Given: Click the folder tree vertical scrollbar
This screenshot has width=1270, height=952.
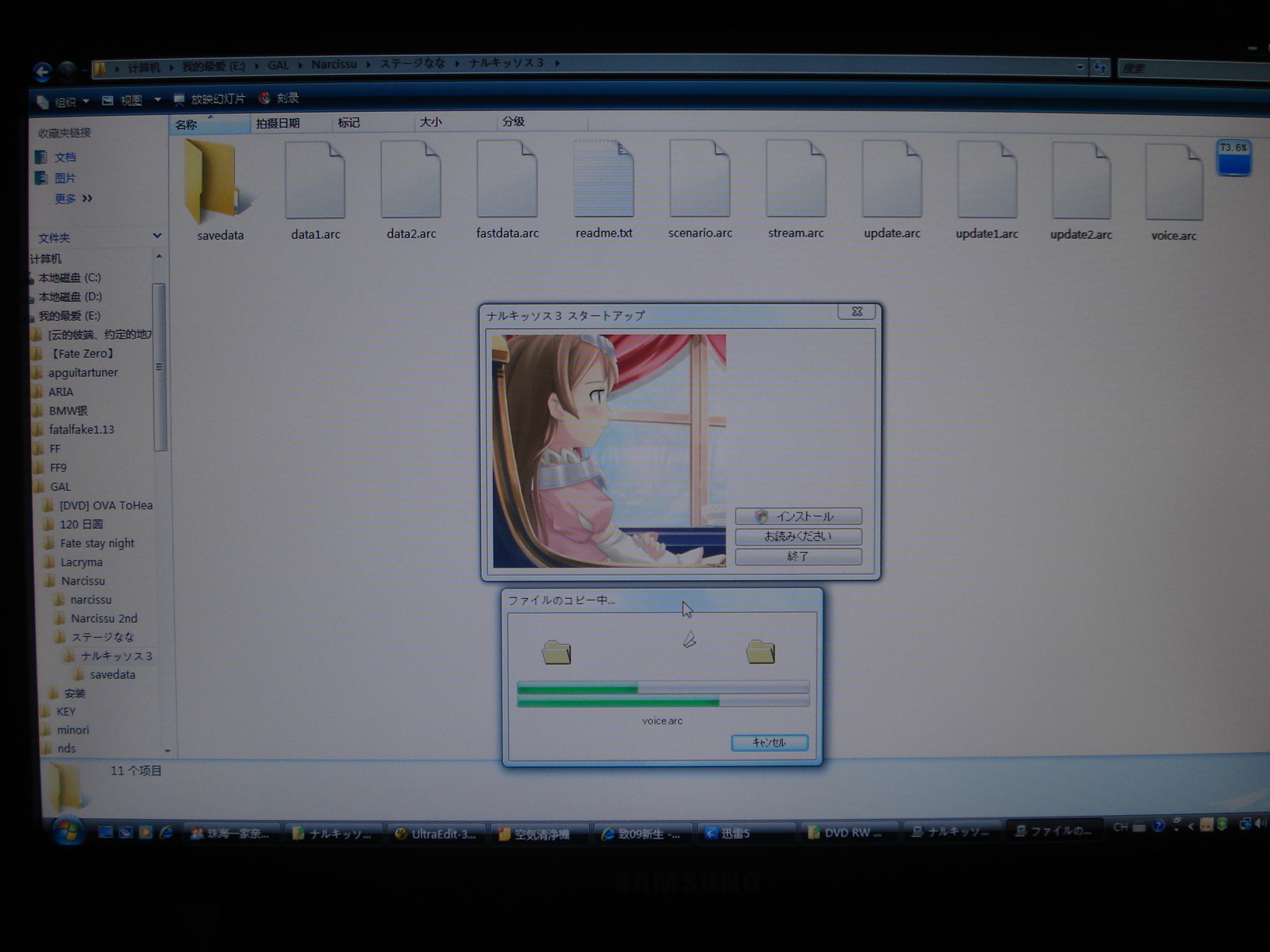Looking at the screenshot, I should coord(160,367).
